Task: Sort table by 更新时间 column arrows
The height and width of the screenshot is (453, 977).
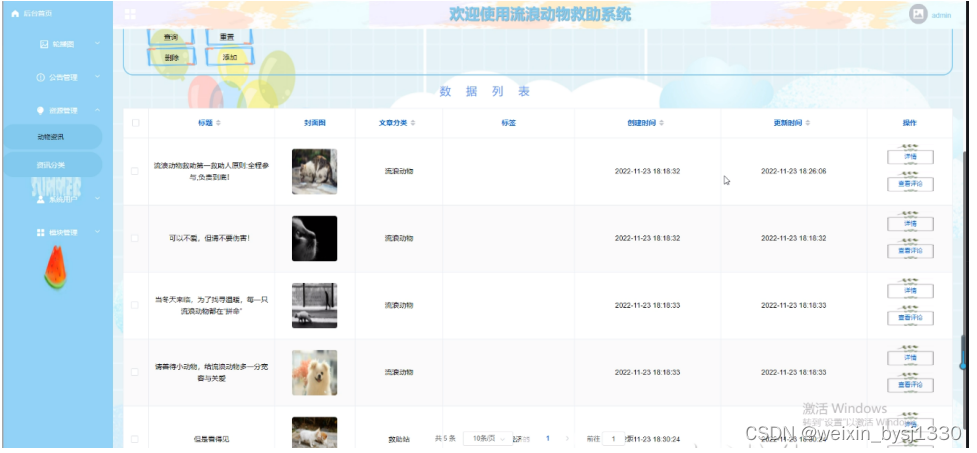Action: point(808,123)
